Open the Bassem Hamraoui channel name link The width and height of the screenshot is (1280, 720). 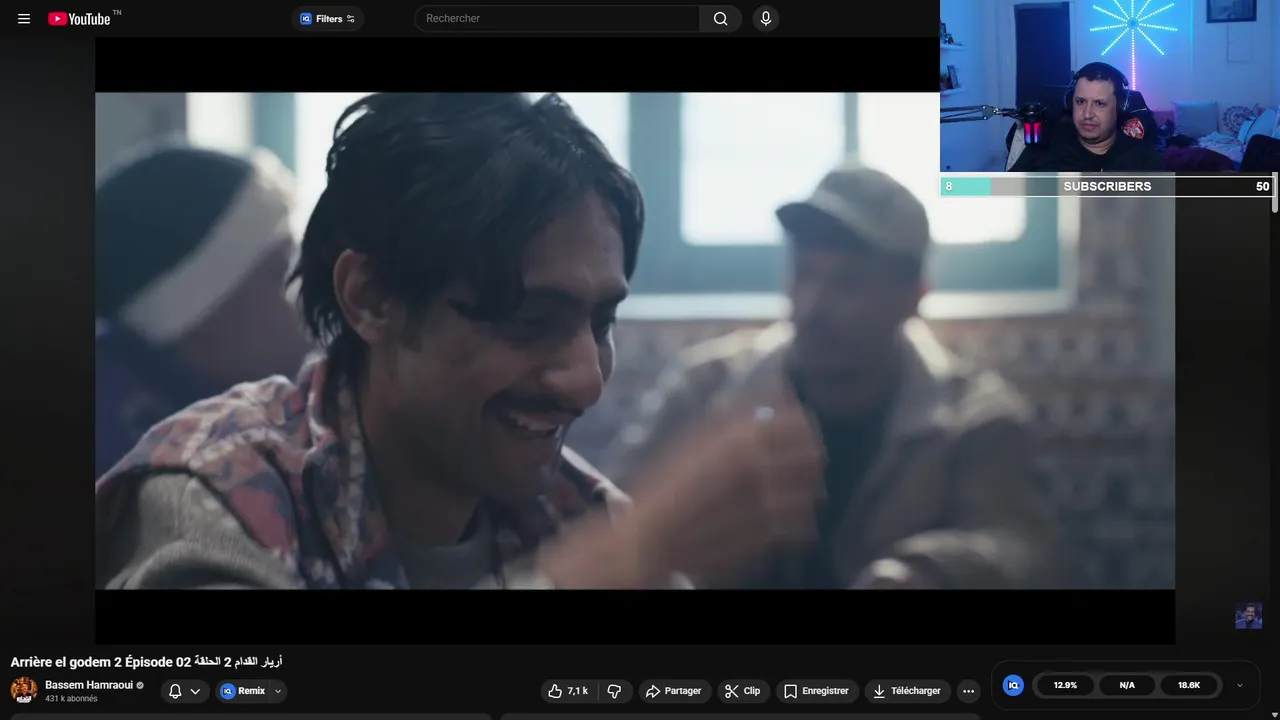point(89,685)
